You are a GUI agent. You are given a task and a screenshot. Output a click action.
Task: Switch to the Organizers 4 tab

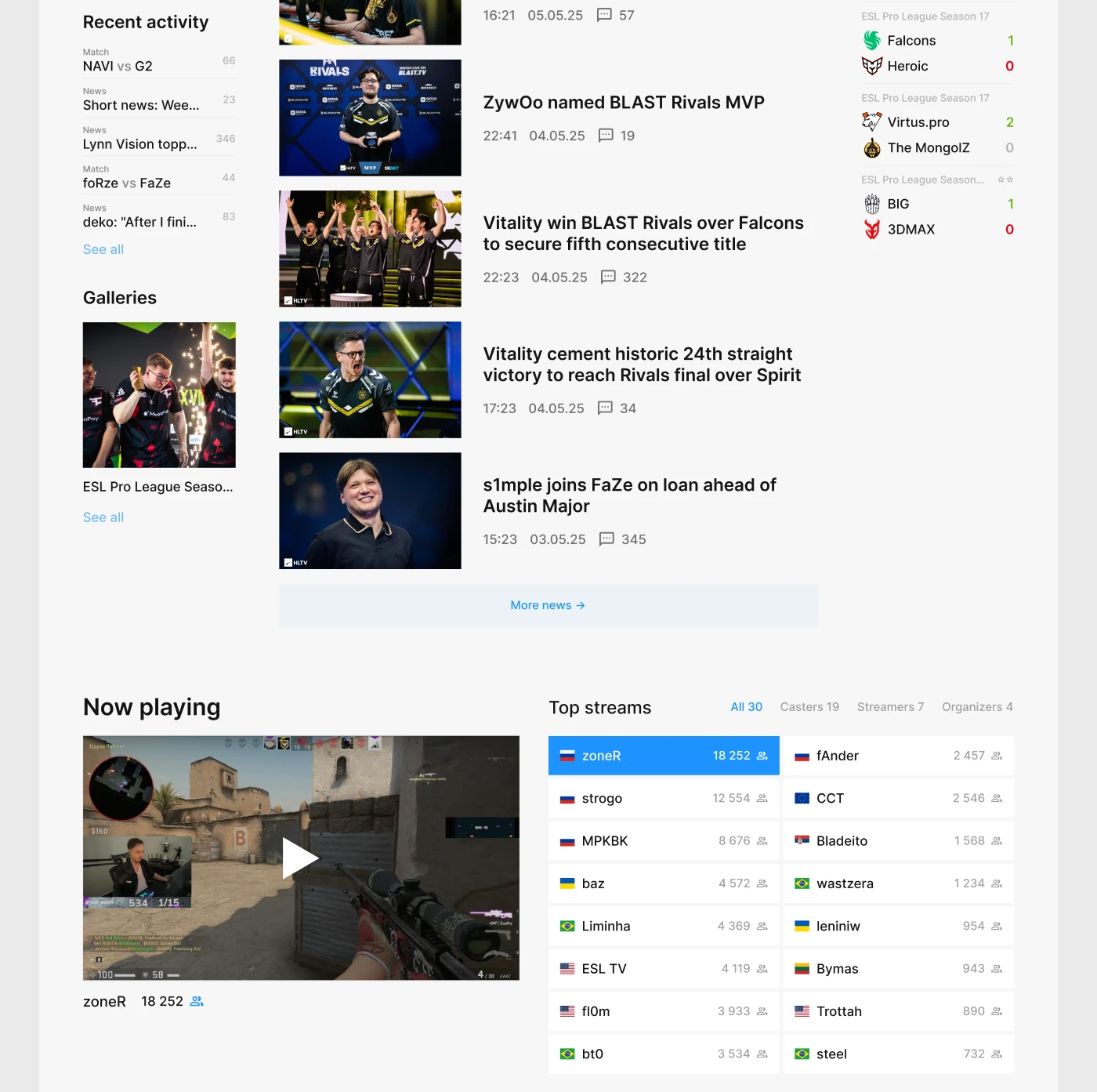(977, 707)
